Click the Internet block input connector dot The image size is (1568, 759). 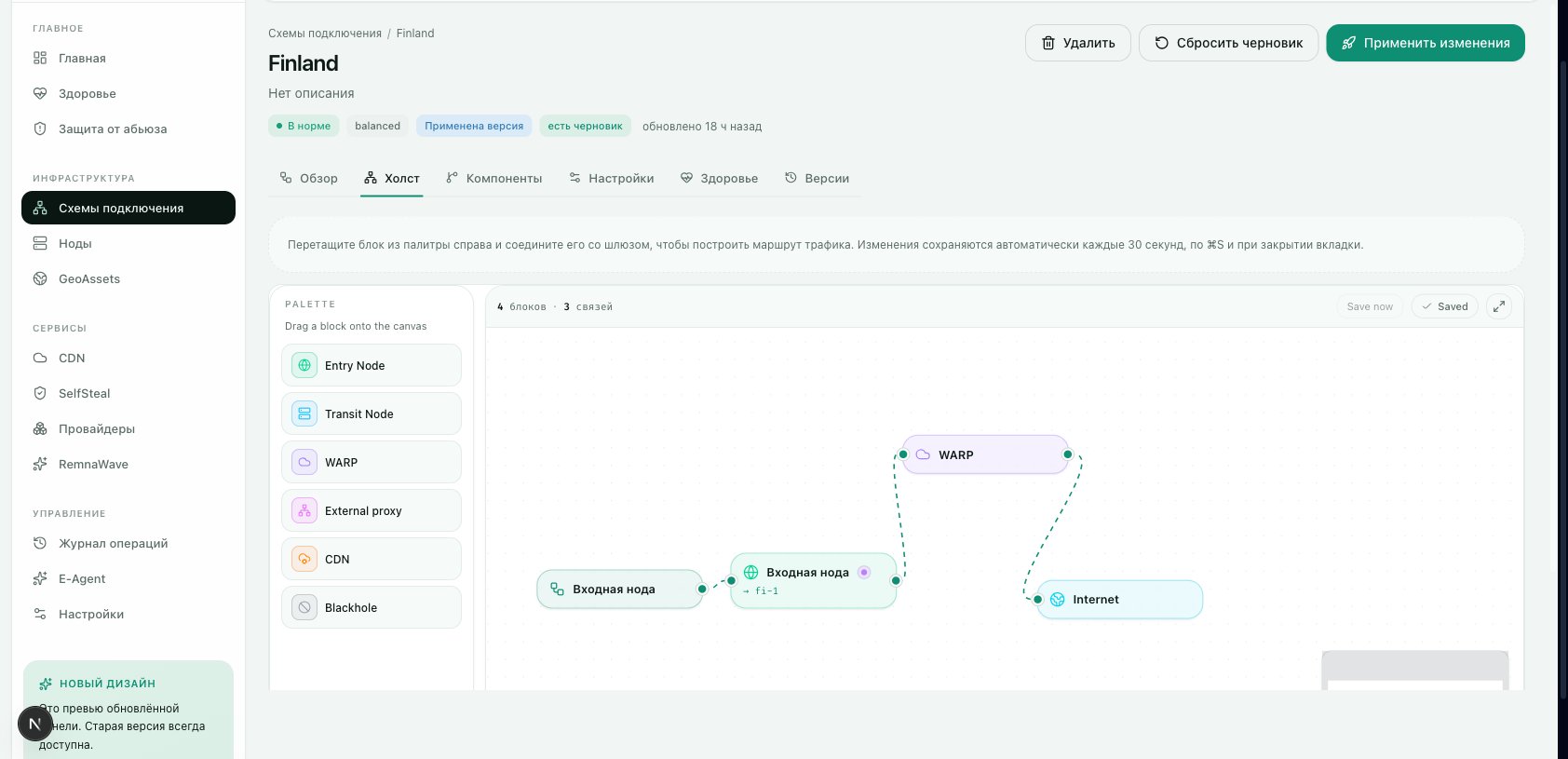click(1037, 600)
